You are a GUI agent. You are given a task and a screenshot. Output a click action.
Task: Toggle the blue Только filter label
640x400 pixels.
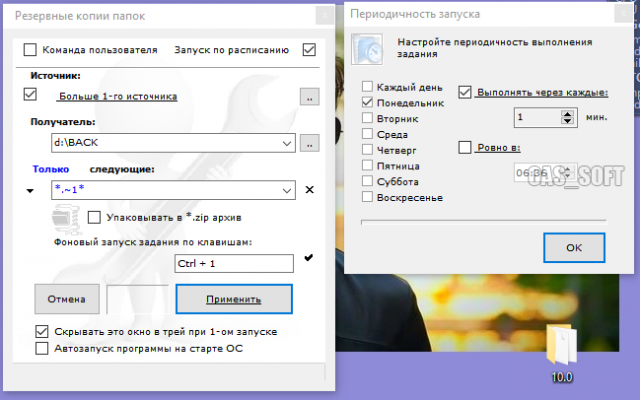coord(51,169)
